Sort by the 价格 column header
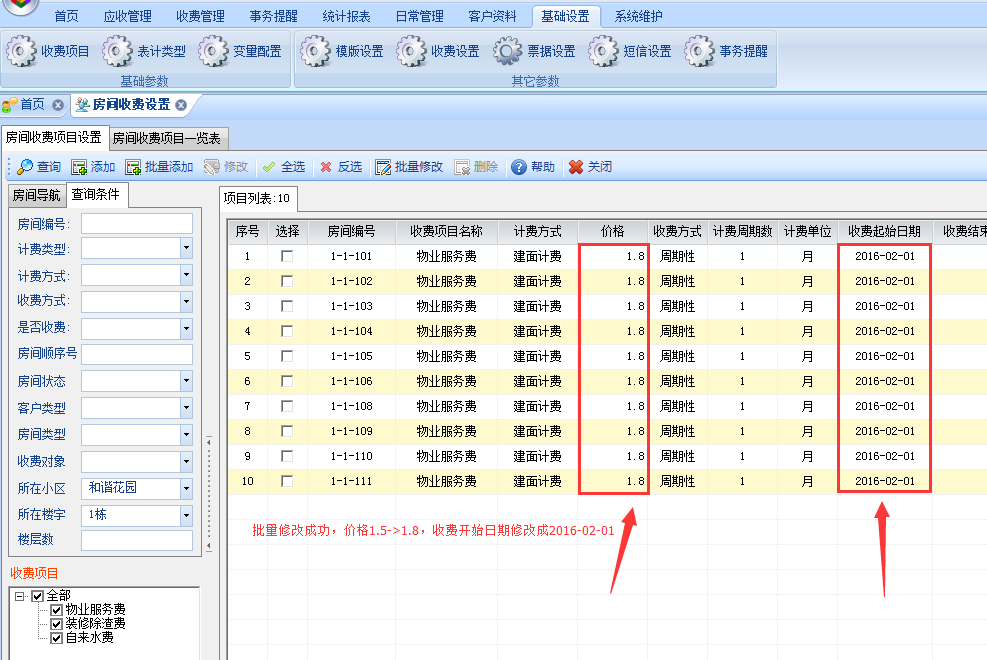Screen dimensions: 987x660 [612, 232]
